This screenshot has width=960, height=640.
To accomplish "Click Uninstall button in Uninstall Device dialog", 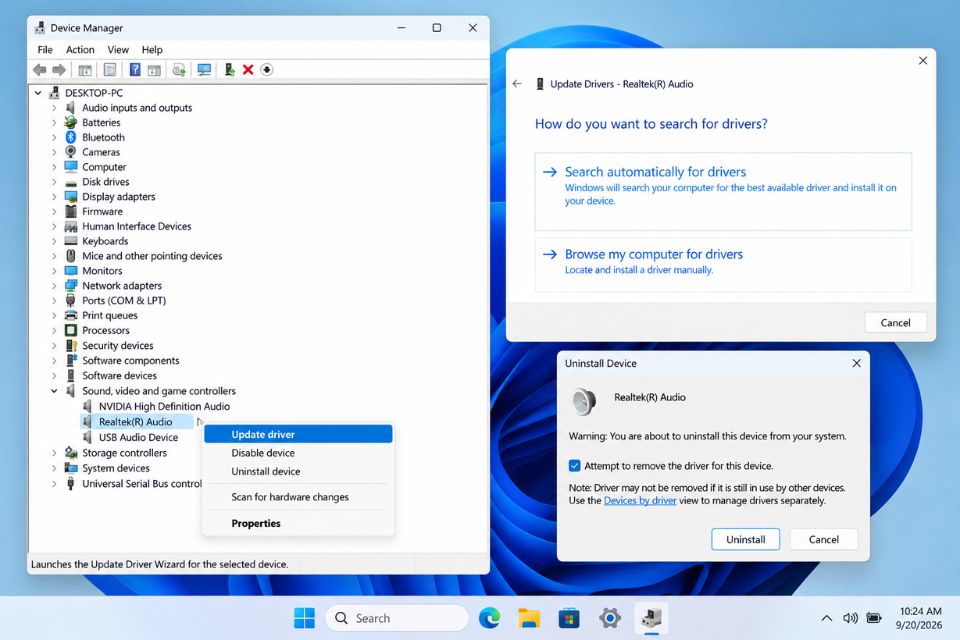I will [x=745, y=540].
